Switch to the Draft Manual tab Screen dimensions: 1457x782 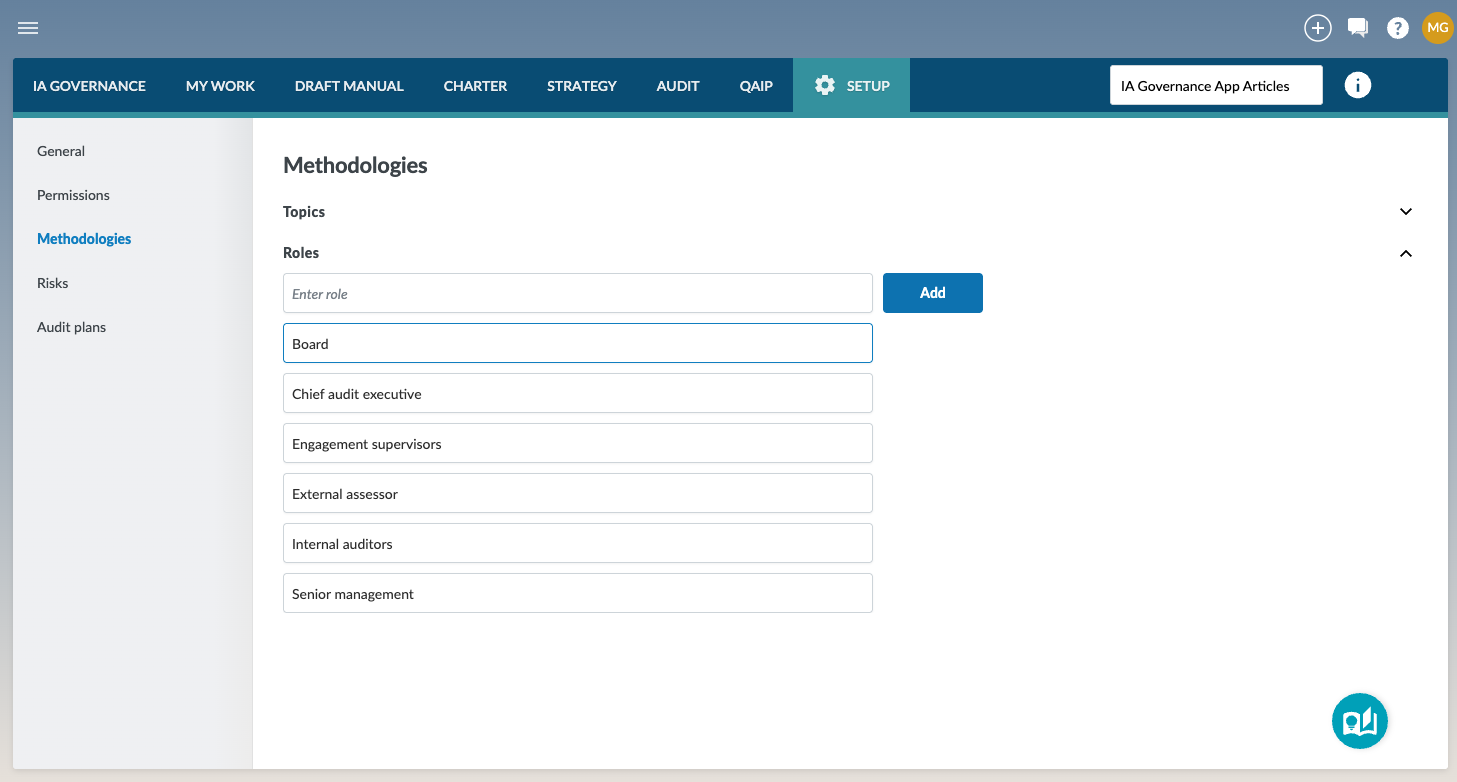coord(349,86)
